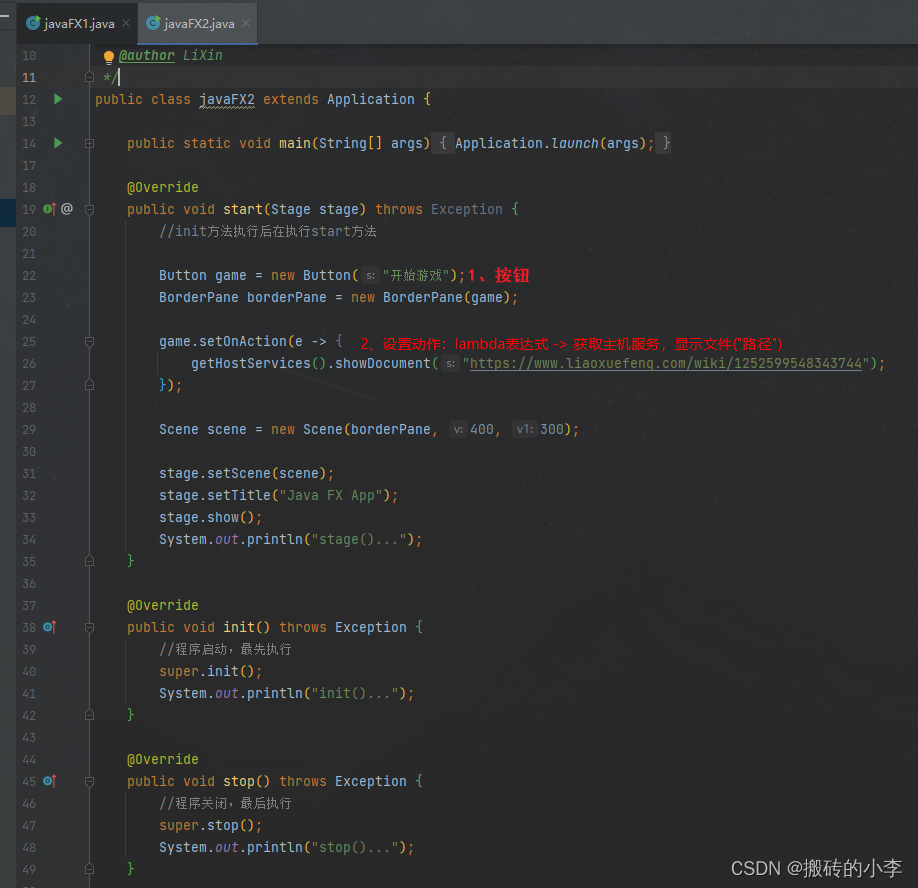The image size is (918, 888).
Task: Click the javaFX1.java file type icon
Action: point(33,23)
